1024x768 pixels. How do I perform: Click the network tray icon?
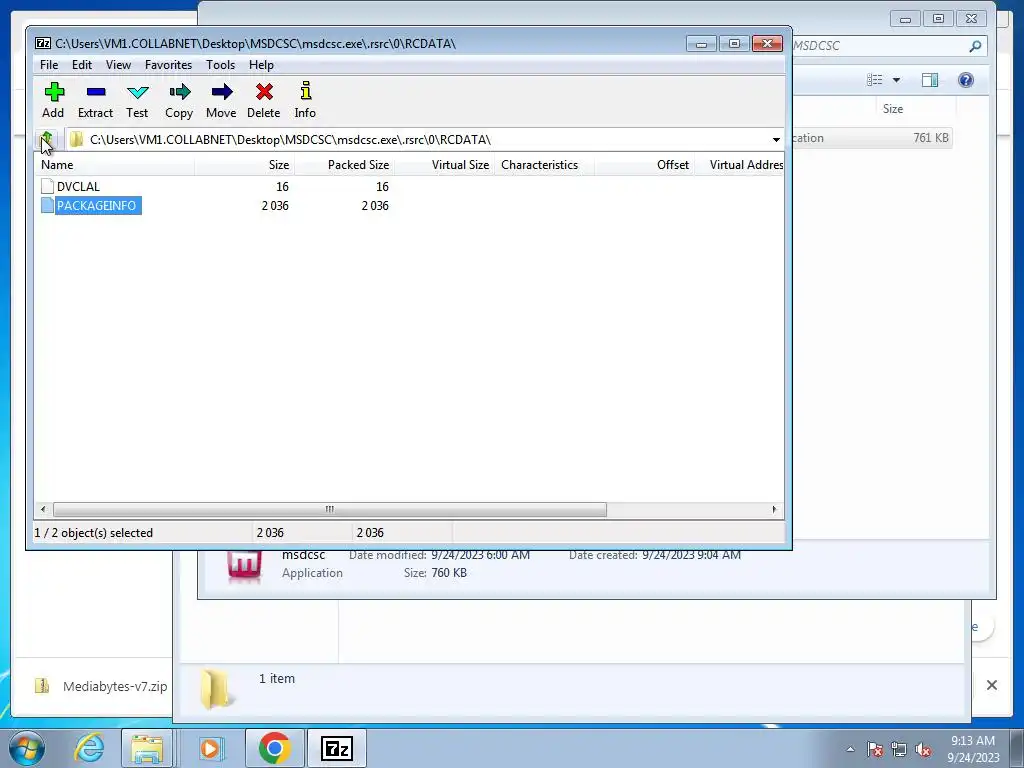(x=899, y=749)
